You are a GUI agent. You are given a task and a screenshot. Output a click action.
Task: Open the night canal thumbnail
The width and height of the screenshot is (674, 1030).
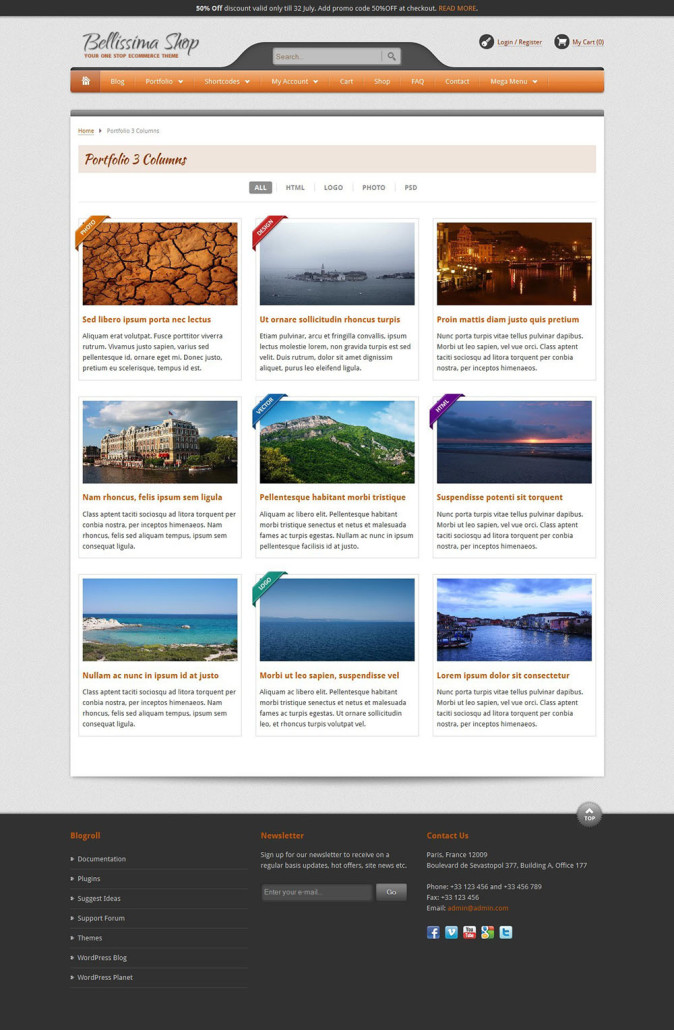click(x=514, y=263)
